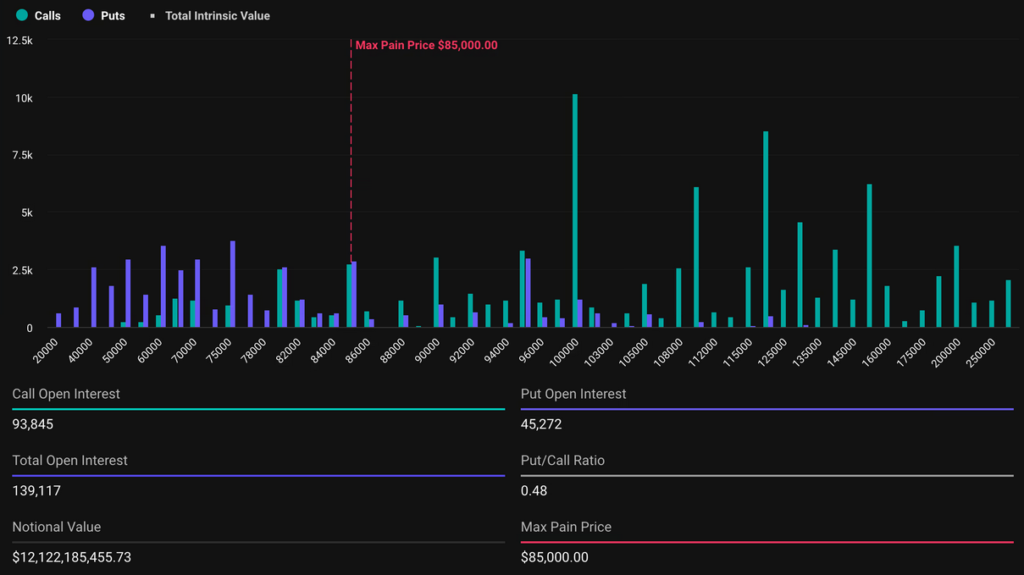Hide the Calls series via legend label
The height and width of the screenshot is (575, 1024).
[x=47, y=16]
